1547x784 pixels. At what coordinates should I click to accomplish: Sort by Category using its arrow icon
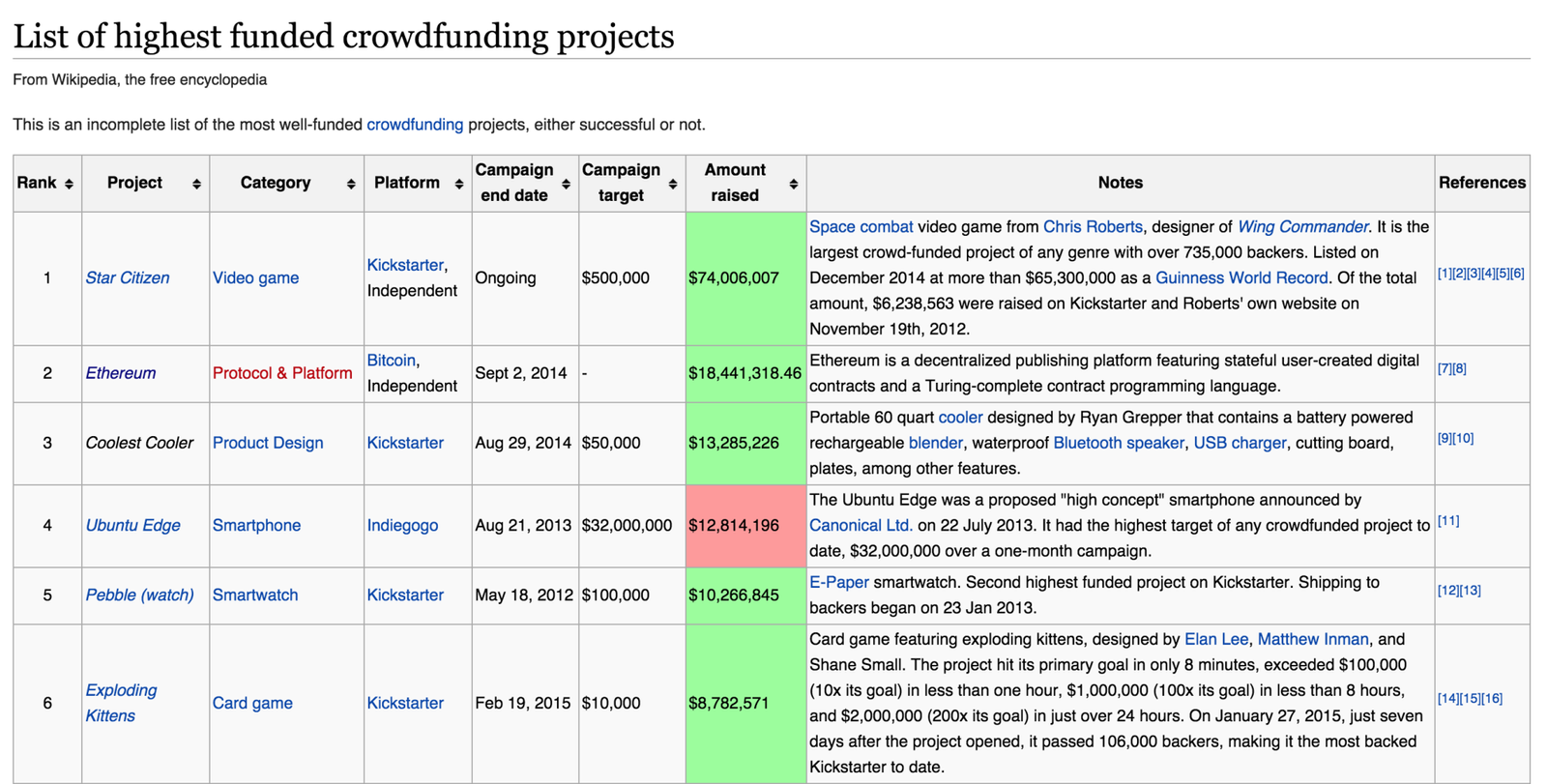[x=351, y=184]
